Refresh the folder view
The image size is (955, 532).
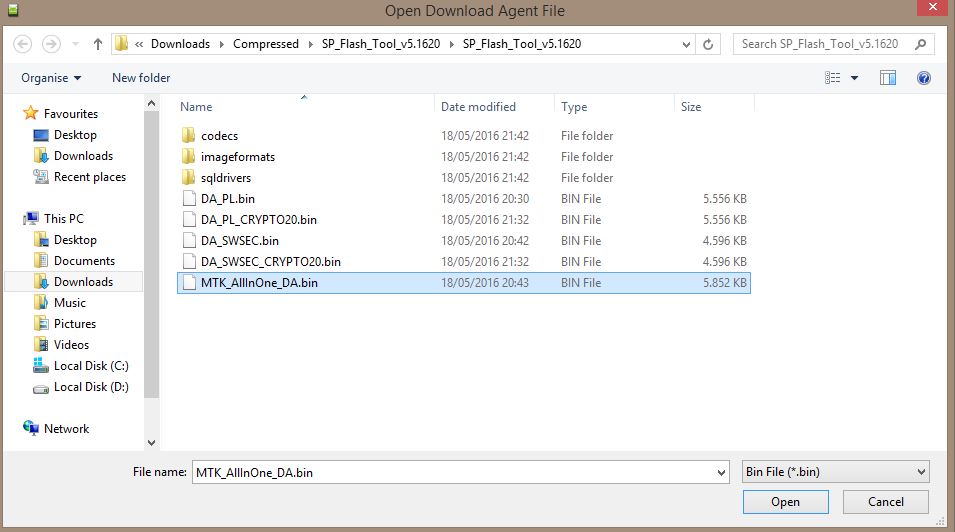[708, 44]
